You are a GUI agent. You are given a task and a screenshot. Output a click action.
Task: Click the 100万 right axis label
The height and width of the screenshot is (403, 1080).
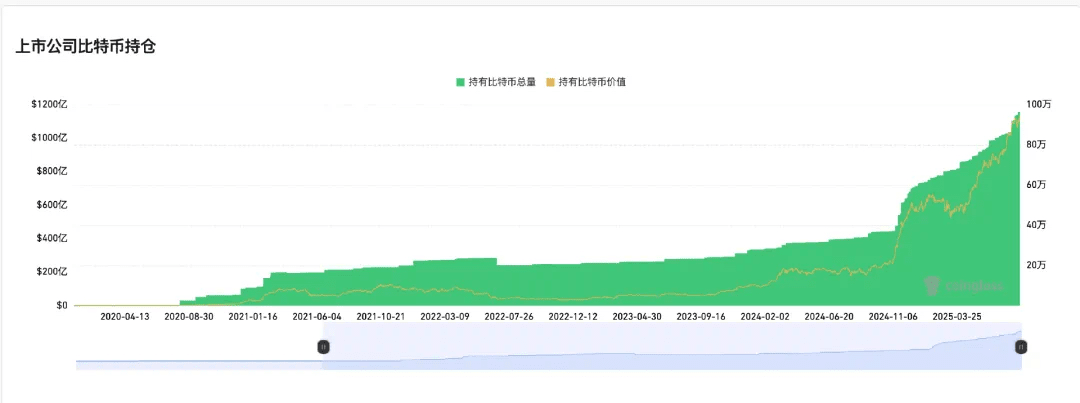[x=1039, y=105]
